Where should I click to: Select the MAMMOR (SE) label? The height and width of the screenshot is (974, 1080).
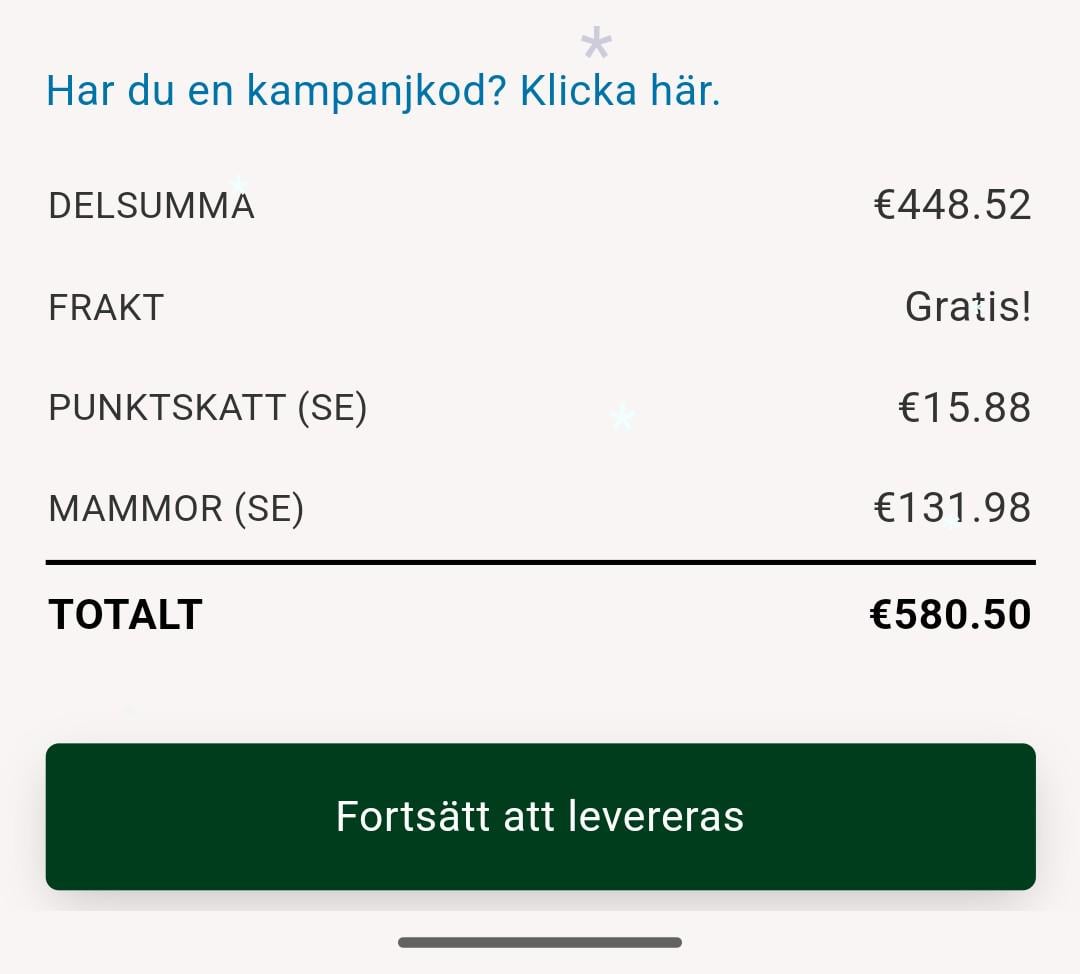pyautogui.click(x=176, y=509)
